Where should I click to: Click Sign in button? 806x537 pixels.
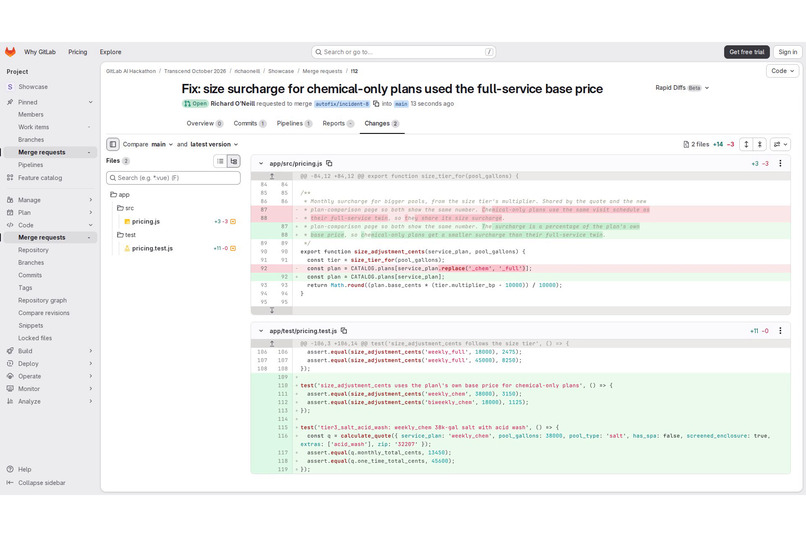pos(787,52)
